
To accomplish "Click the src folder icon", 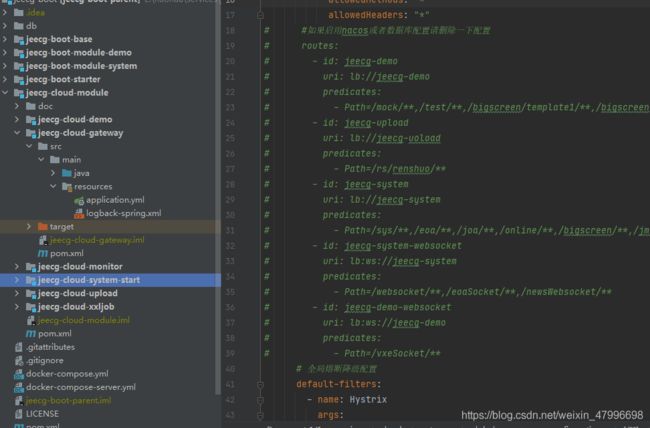I will click(x=43, y=146).
